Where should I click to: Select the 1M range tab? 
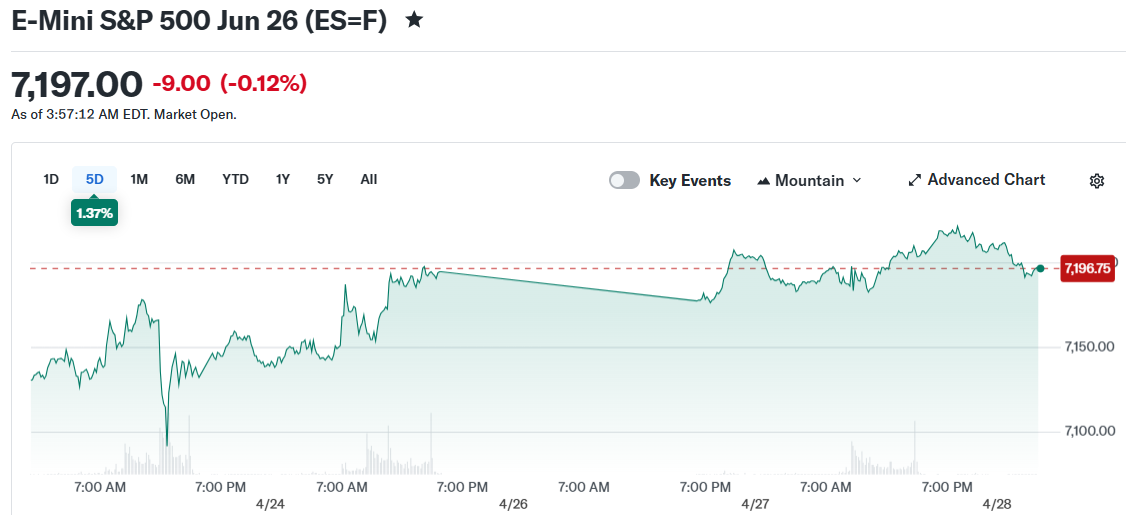[139, 180]
